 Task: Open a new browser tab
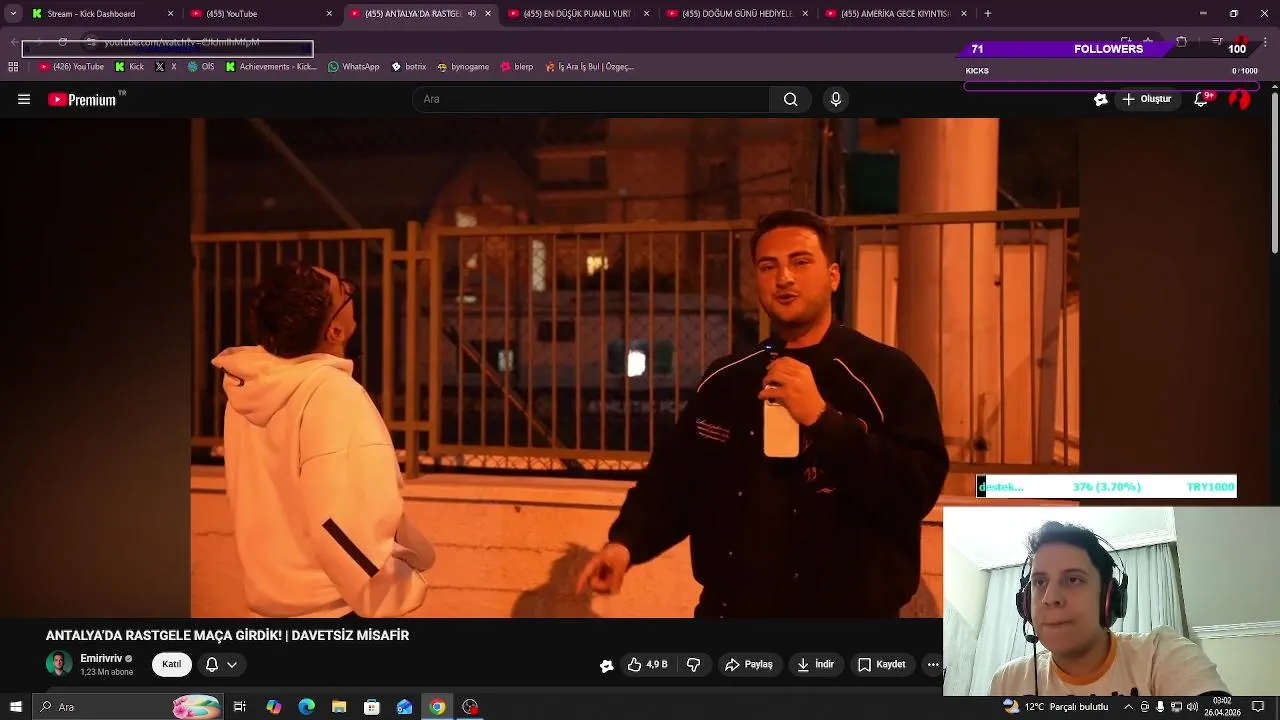pos(988,14)
